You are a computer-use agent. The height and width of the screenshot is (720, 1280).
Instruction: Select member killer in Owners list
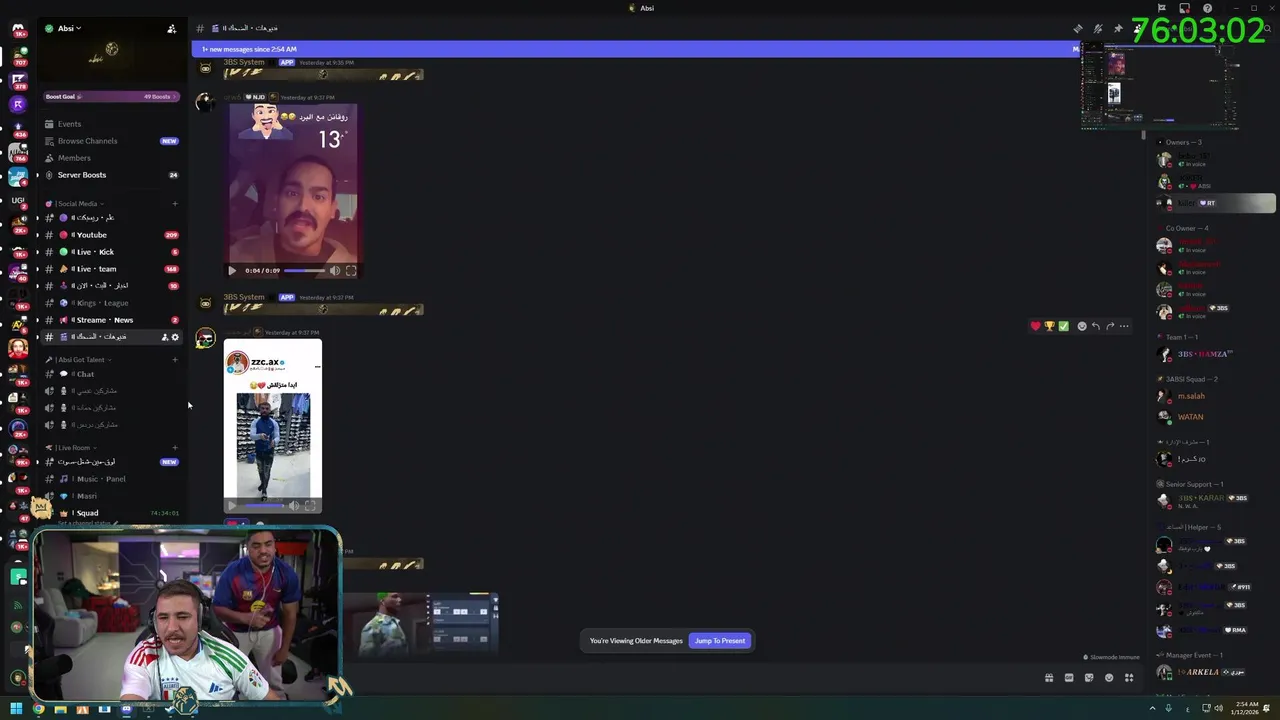click(x=1217, y=203)
